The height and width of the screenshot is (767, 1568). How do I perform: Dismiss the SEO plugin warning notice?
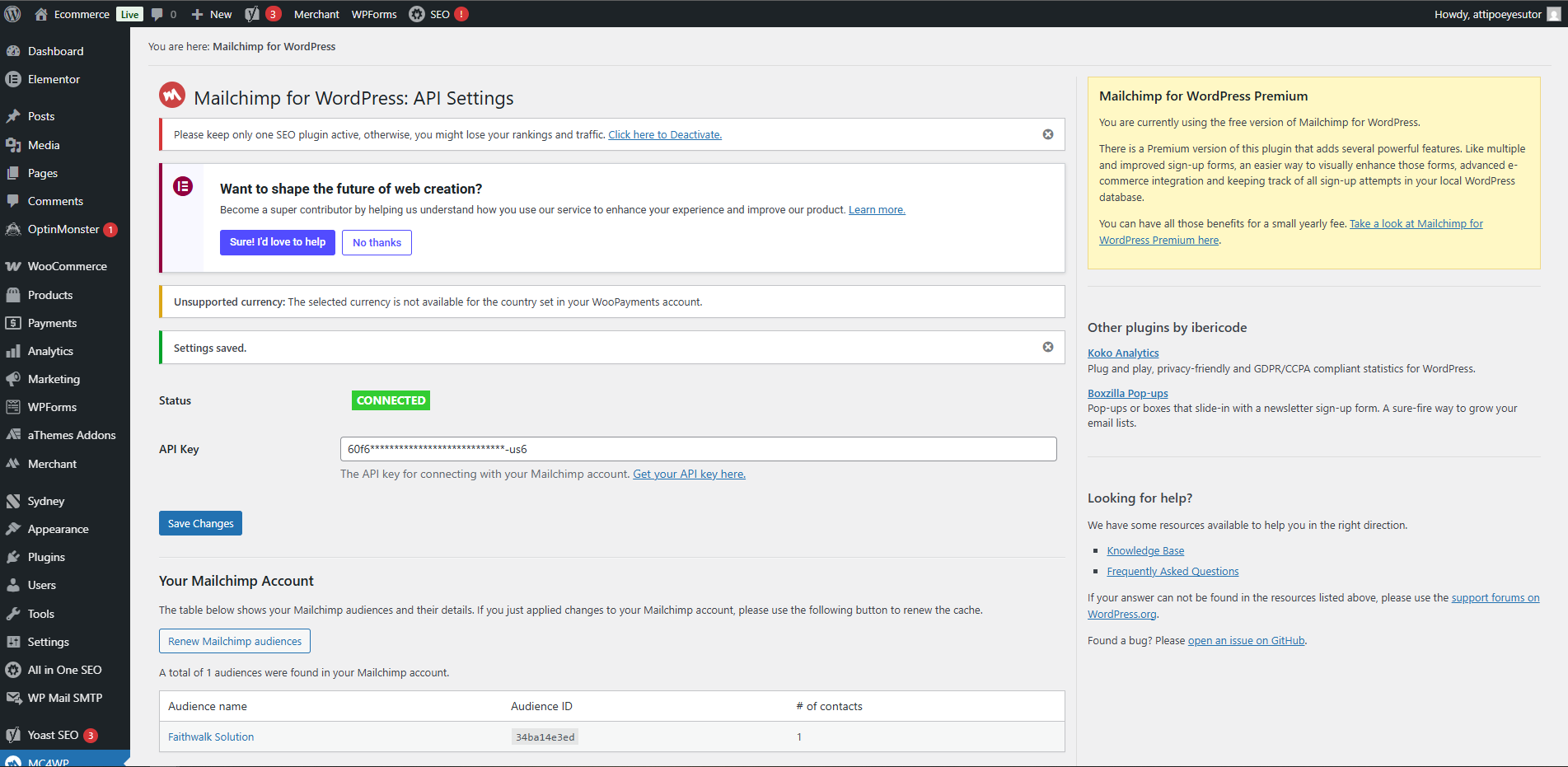[1048, 134]
